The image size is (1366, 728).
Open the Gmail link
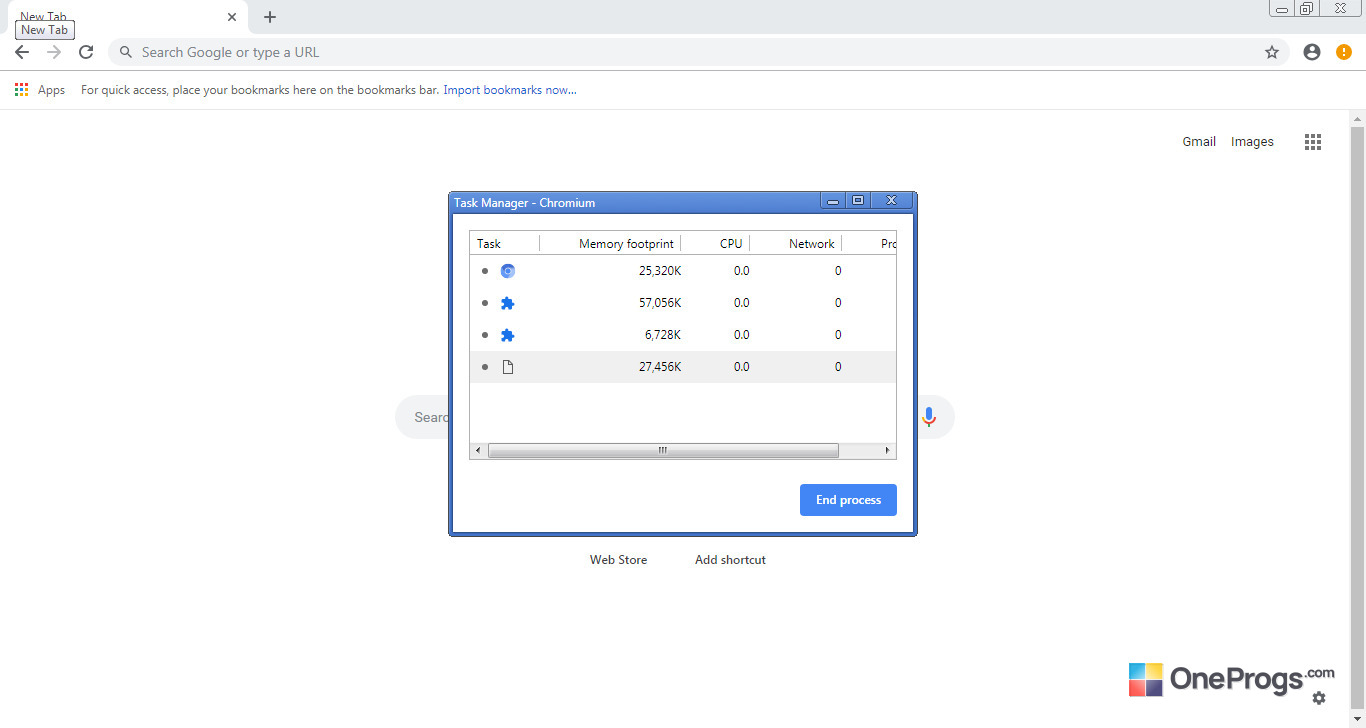click(x=1199, y=142)
